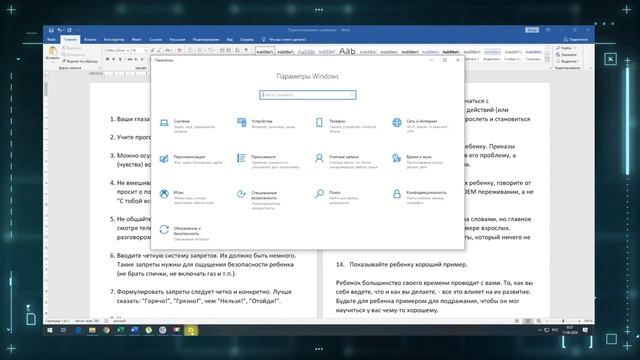The image size is (640, 360).
Task: Expand the Word styles gallery
Action: click(547, 60)
